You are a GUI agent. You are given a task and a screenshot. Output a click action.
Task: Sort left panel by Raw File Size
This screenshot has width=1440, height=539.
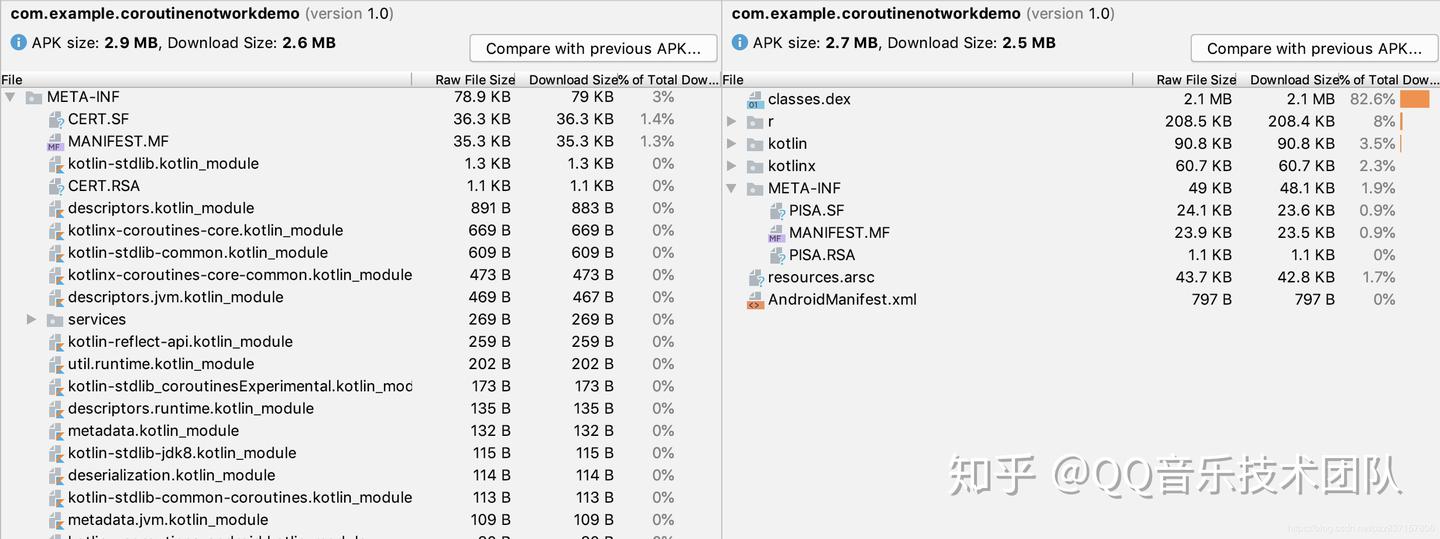point(474,80)
